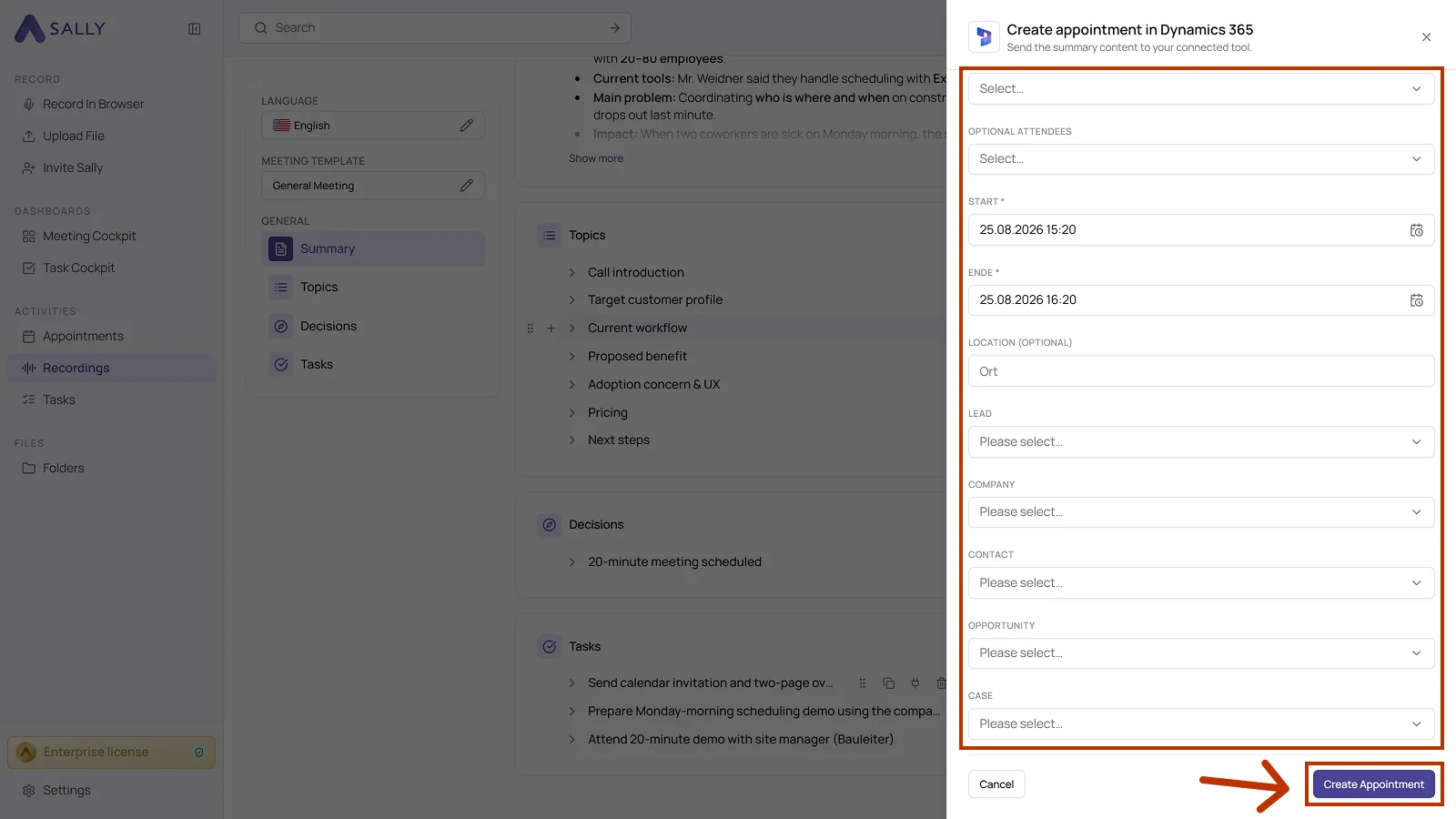This screenshot has height=819, width=1456.
Task: Click drag handle on Send calendar invitation task
Action: [863, 683]
